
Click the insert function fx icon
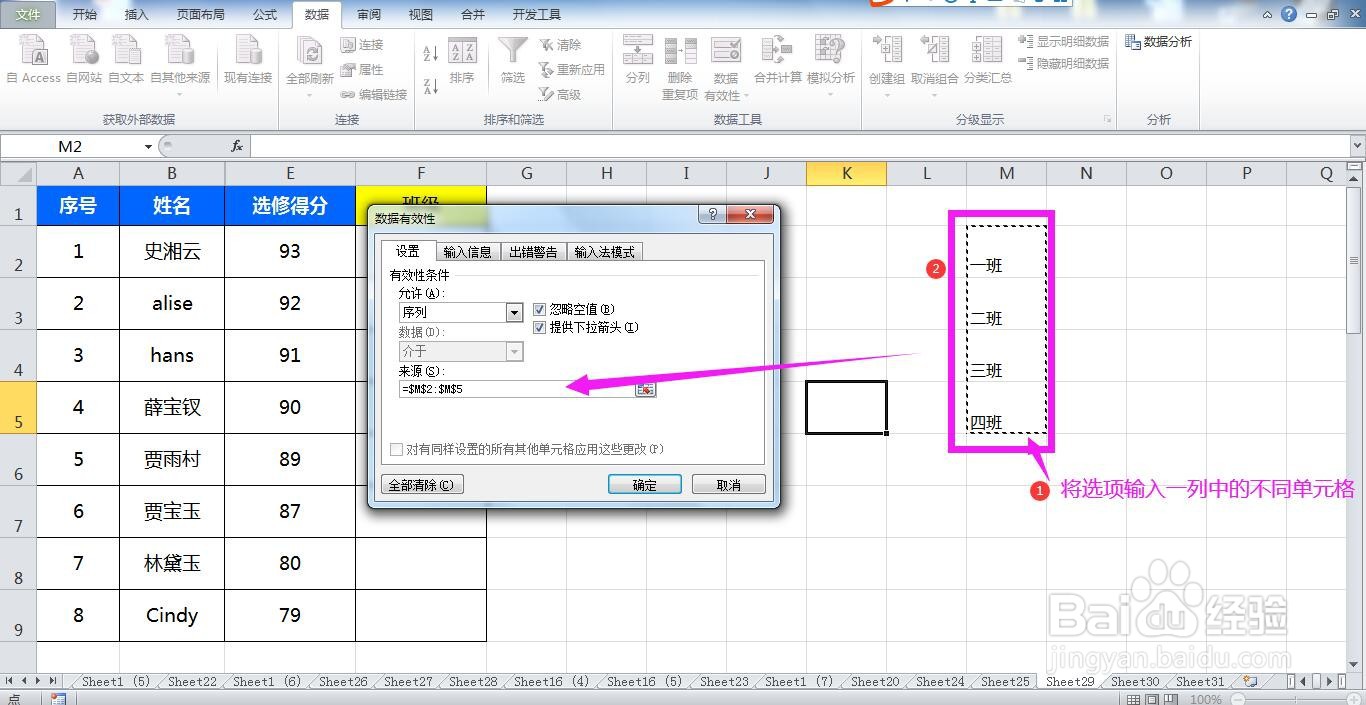[x=237, y=146]
